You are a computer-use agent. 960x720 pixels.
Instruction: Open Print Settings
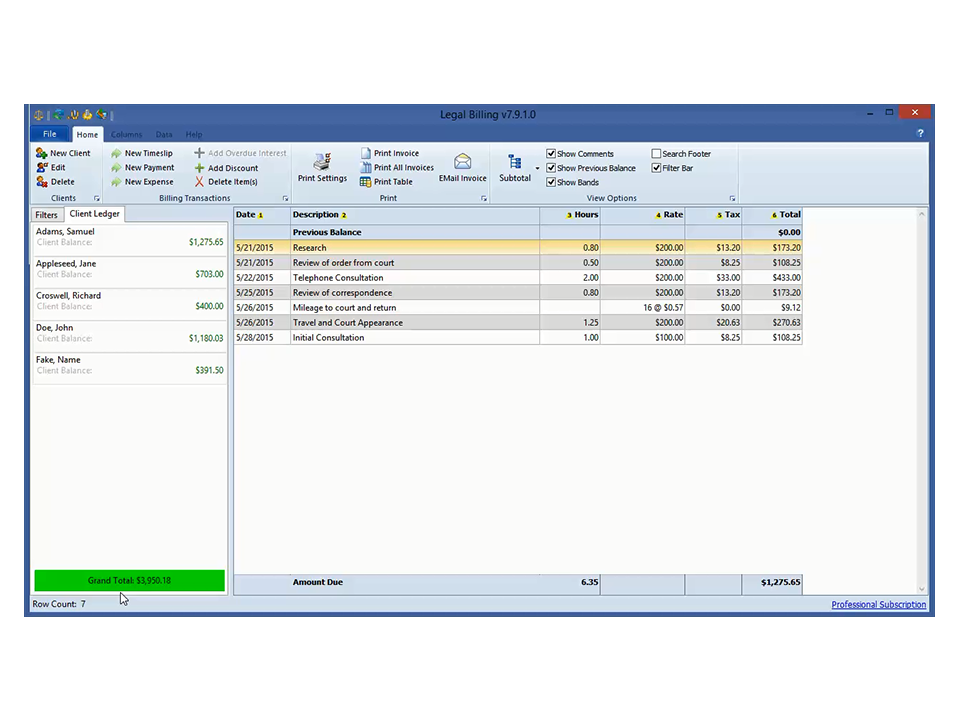click(322, 164)
